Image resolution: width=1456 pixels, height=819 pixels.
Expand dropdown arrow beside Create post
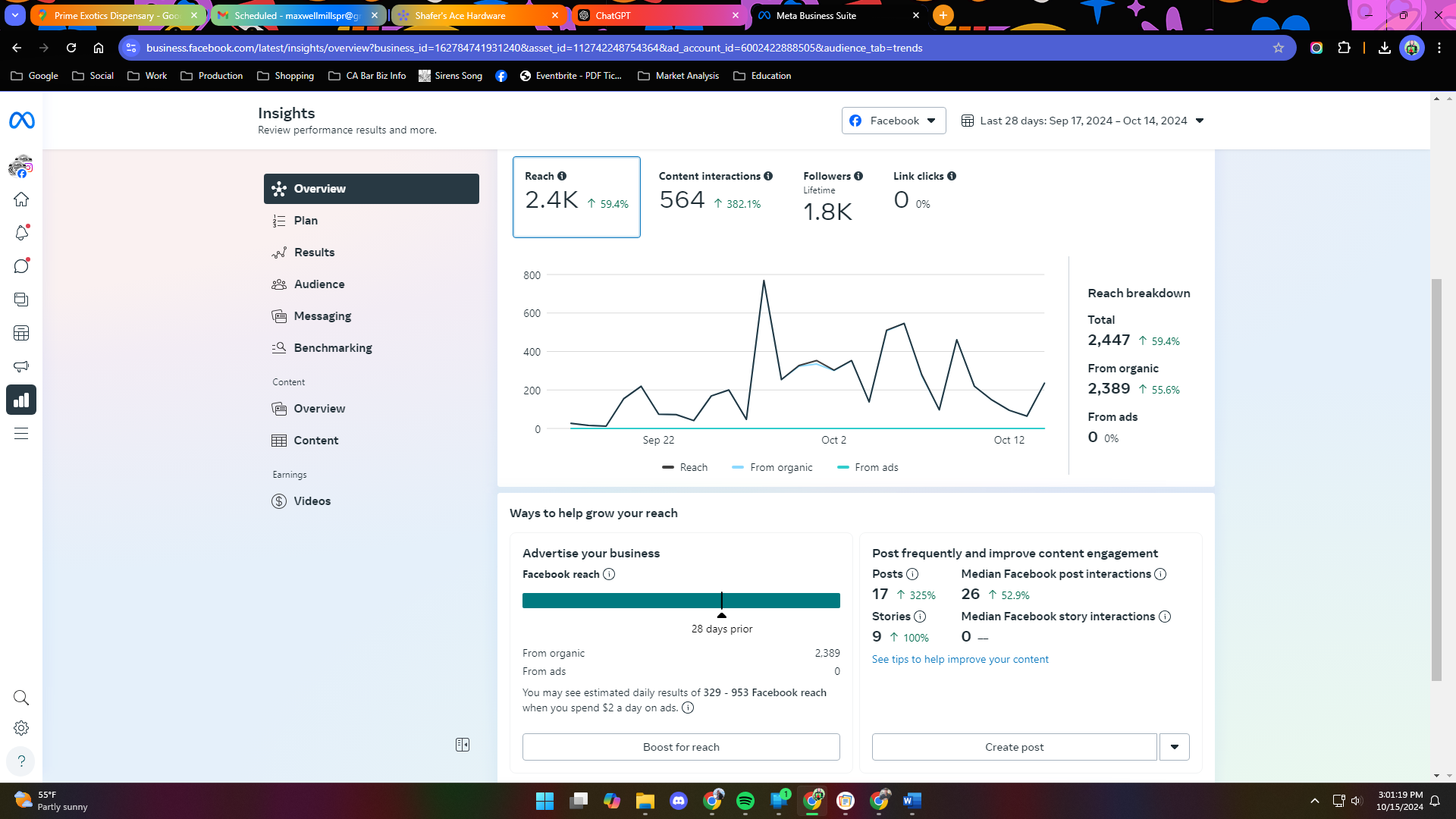tap(1174, 747)
